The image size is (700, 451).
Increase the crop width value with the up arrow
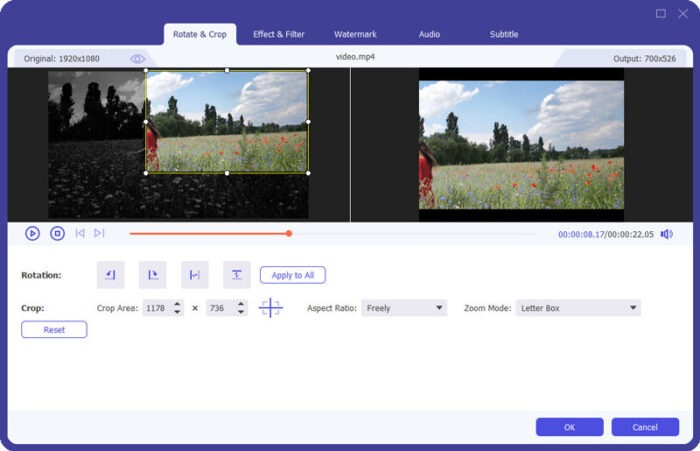pyautogui.click(x=177, y=304)
